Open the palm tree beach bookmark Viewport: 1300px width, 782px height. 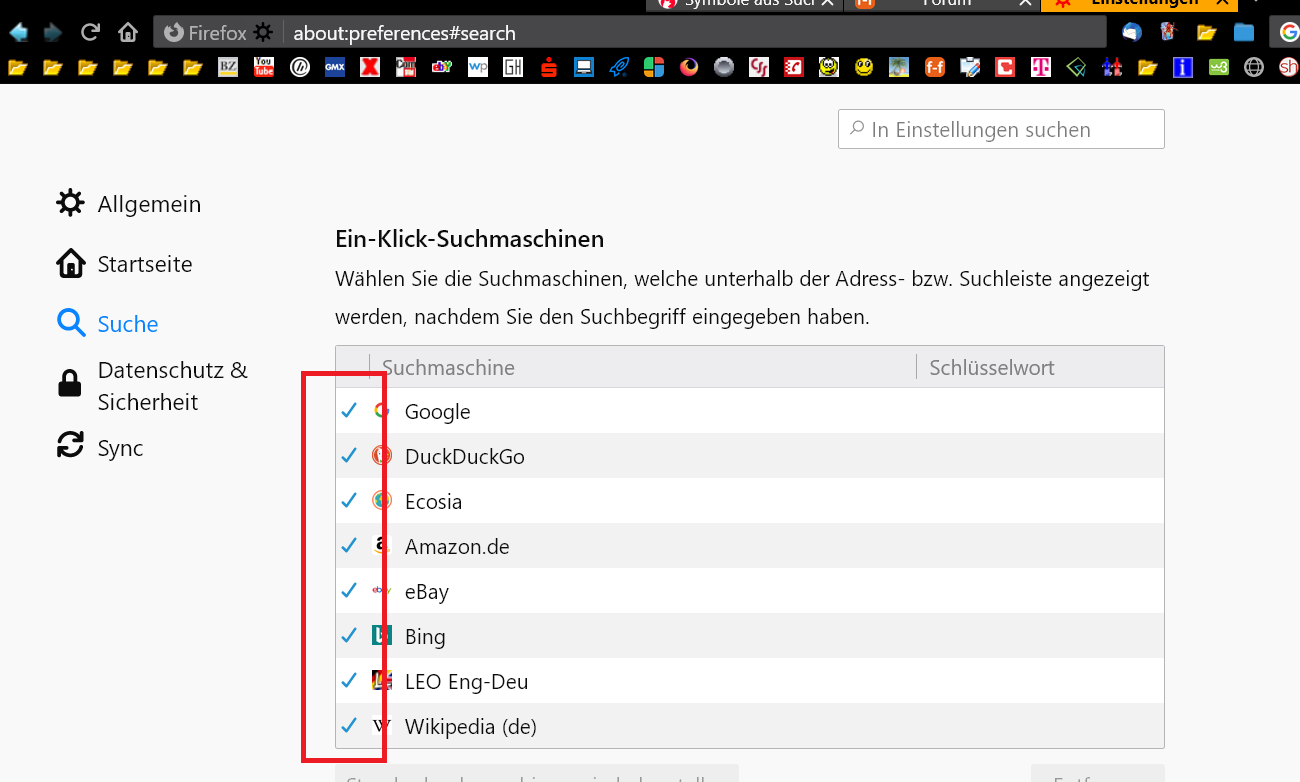[x=900, y=68]
